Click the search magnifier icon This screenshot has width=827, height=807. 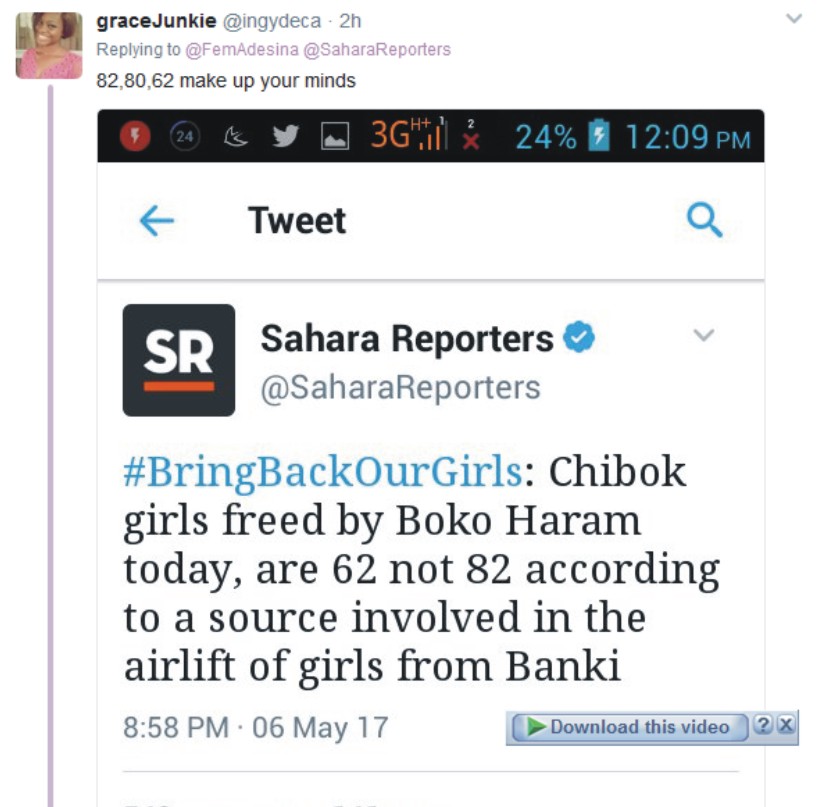705,221
